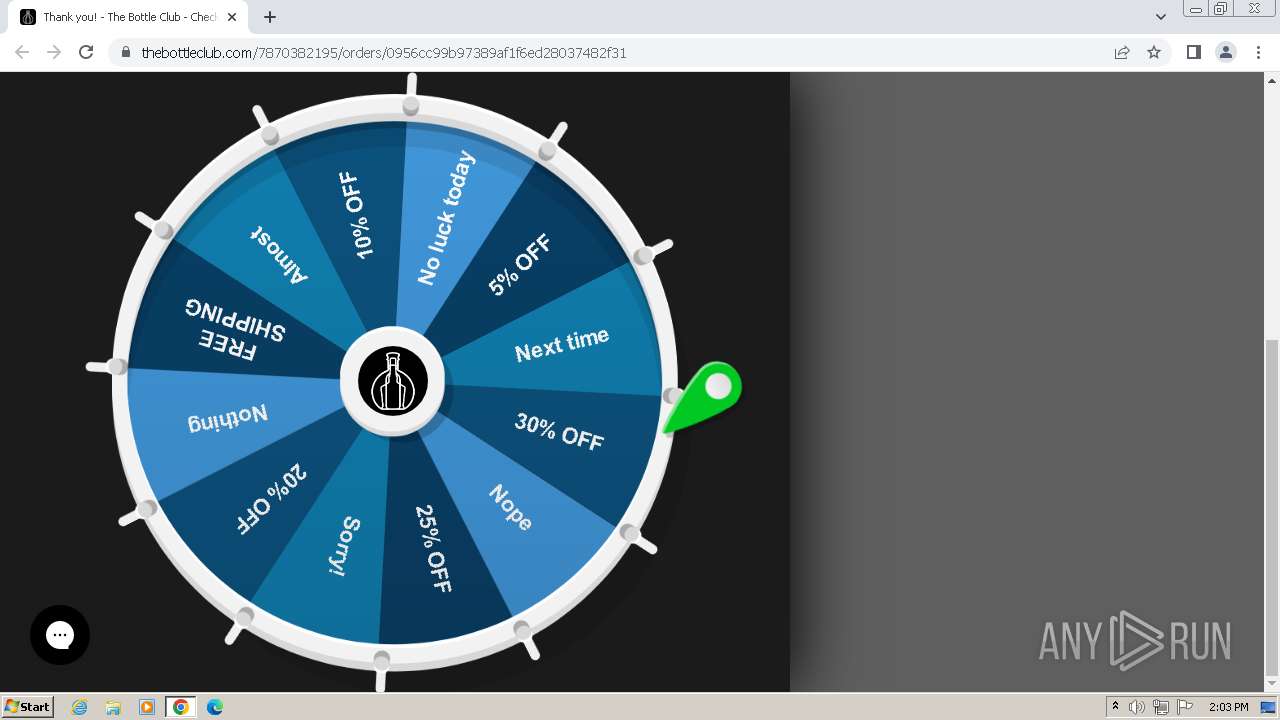Bookmark this page with the star

point(1154,52)
